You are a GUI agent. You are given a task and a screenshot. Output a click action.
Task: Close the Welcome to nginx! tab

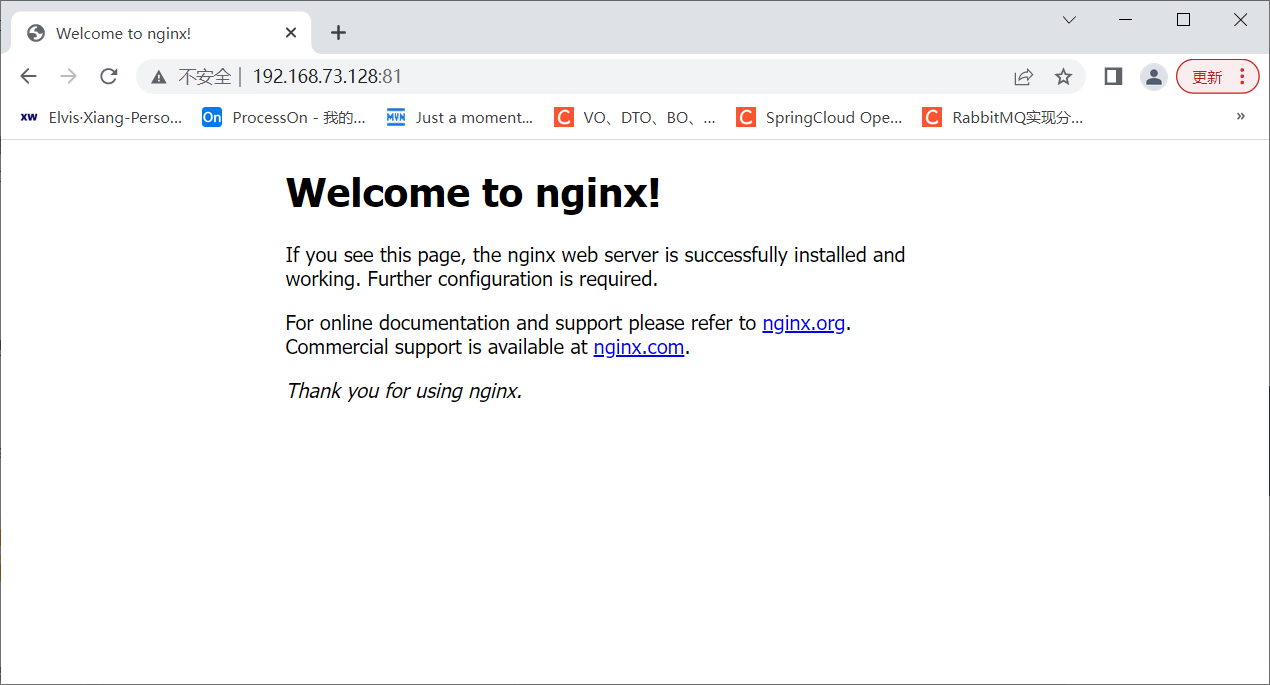[x=291, y=33]
